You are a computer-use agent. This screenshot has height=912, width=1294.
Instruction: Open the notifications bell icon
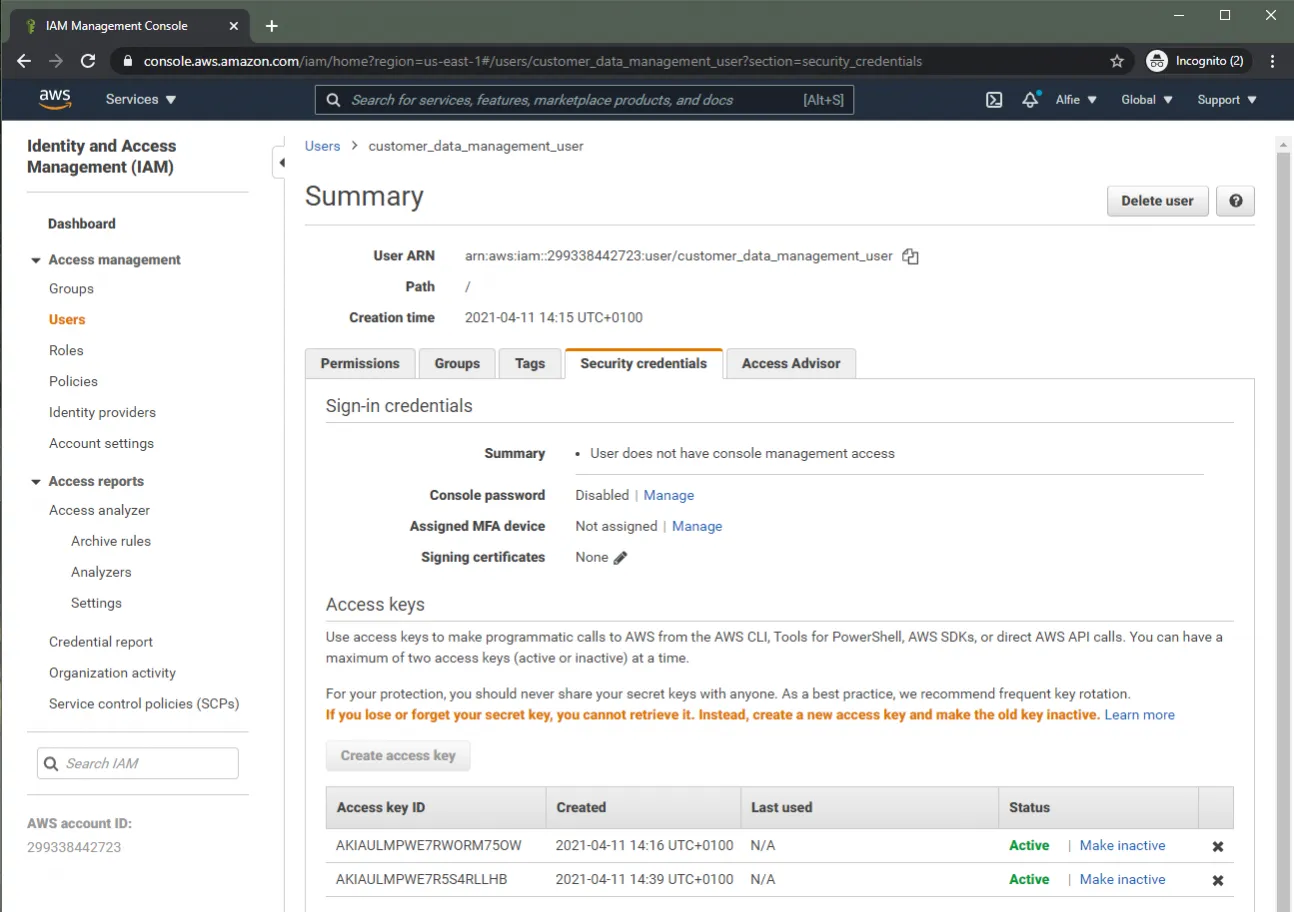click(x=1030, y=100)
